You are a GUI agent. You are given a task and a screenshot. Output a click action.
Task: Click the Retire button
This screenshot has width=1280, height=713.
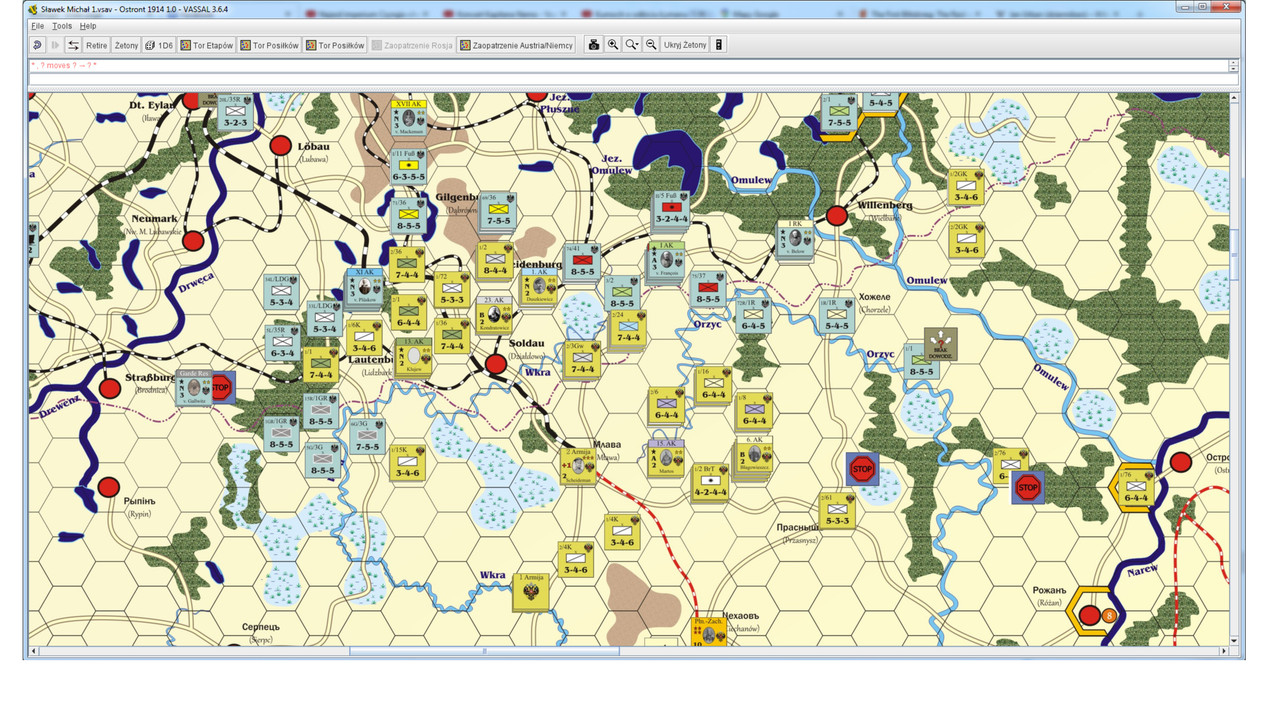click(x=96, y=45)
